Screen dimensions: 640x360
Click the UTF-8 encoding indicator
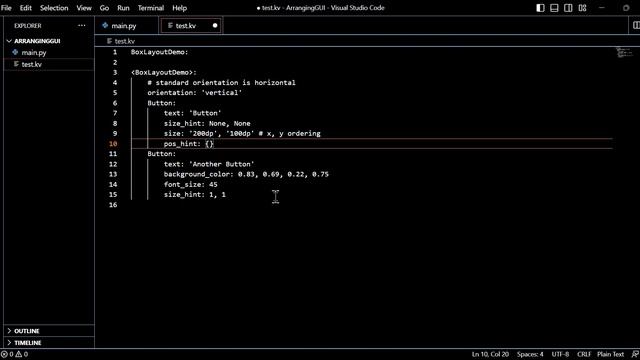pyautogui.click(x=560, y=354)
